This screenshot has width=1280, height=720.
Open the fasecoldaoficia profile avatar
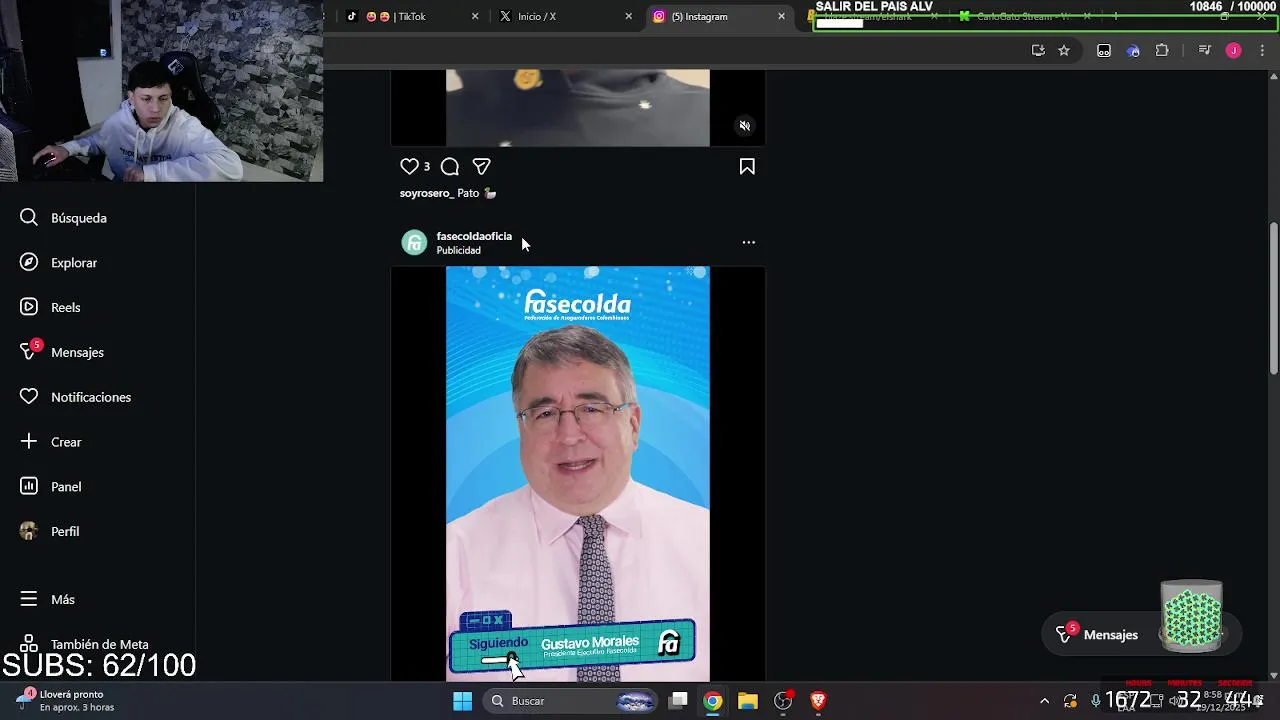(x=414, y=242)
